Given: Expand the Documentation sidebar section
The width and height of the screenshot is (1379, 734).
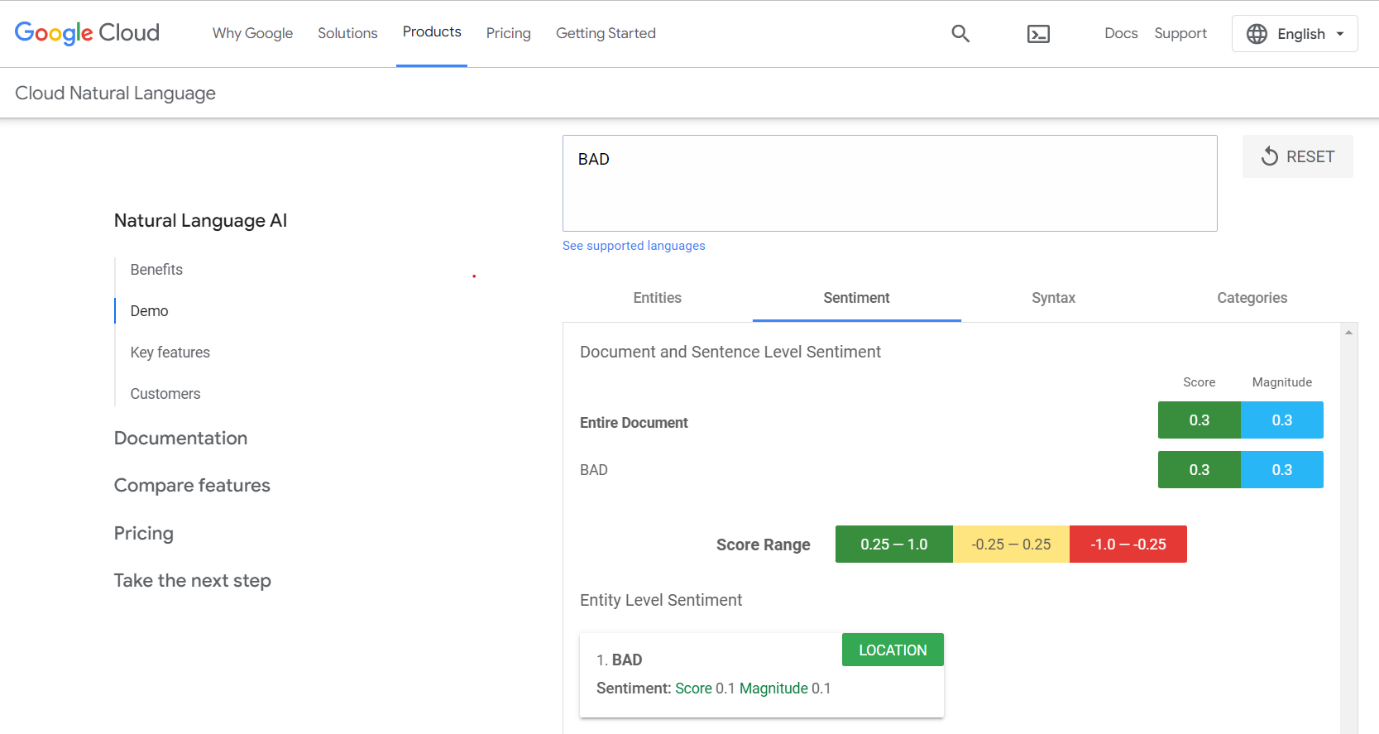Looking at the screenshot, I should click(x=180, y=438).
